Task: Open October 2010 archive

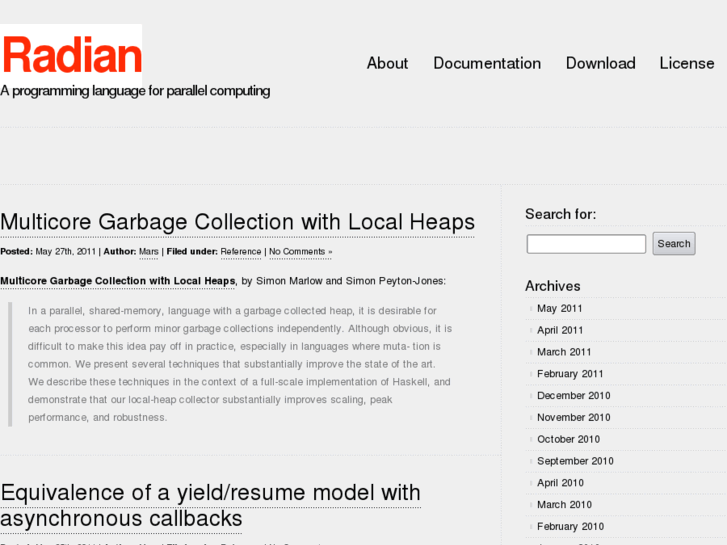Action: pos(568,439)
